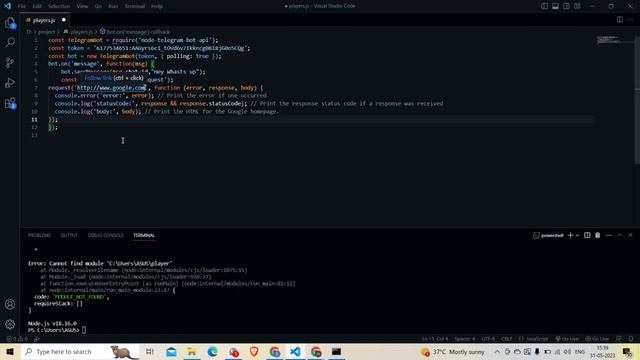
Task: Expand the launch profile dropdown beside plus
Action: pos(577,236)
